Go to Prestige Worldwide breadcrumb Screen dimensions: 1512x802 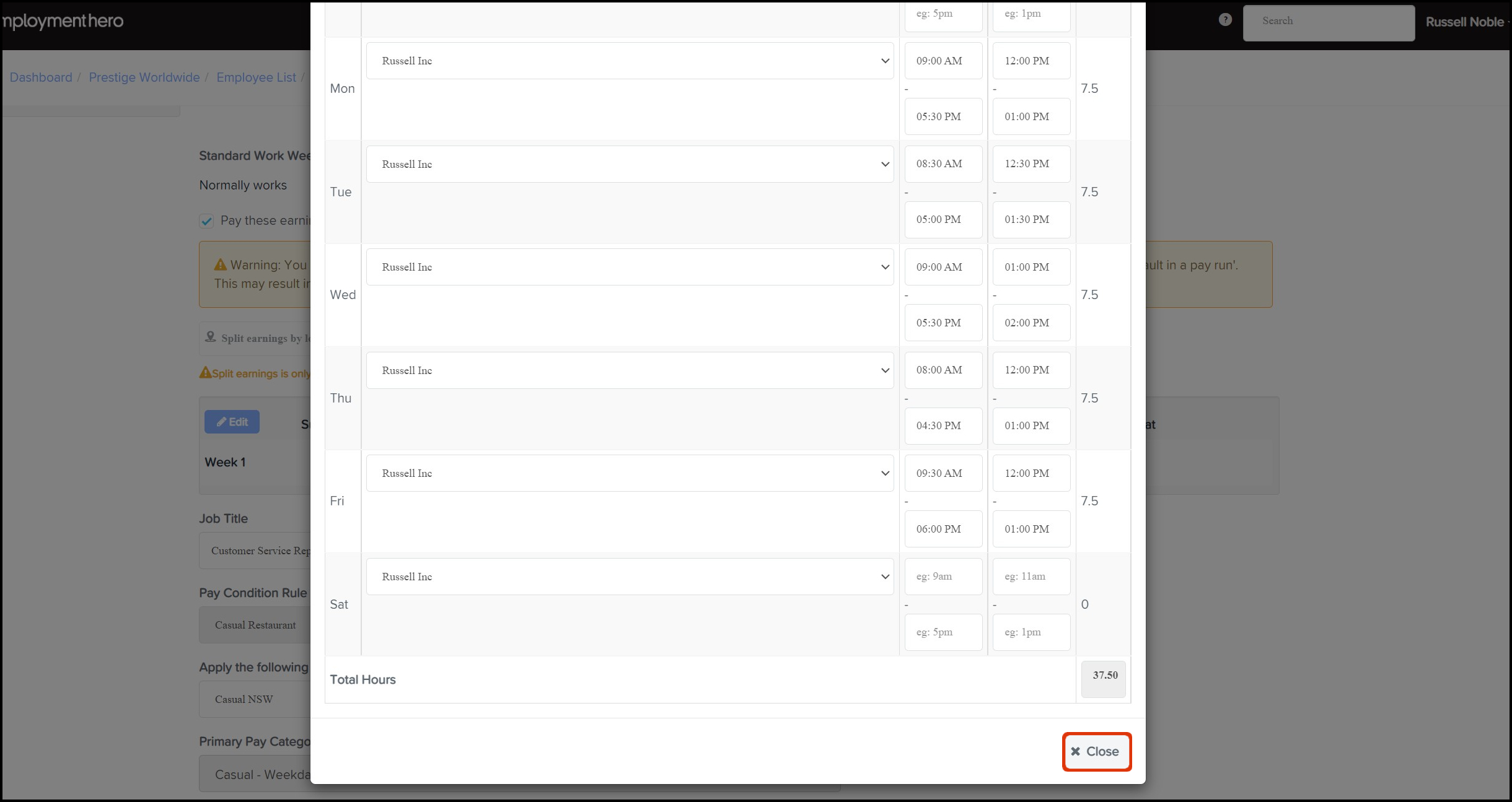[144, 77]
